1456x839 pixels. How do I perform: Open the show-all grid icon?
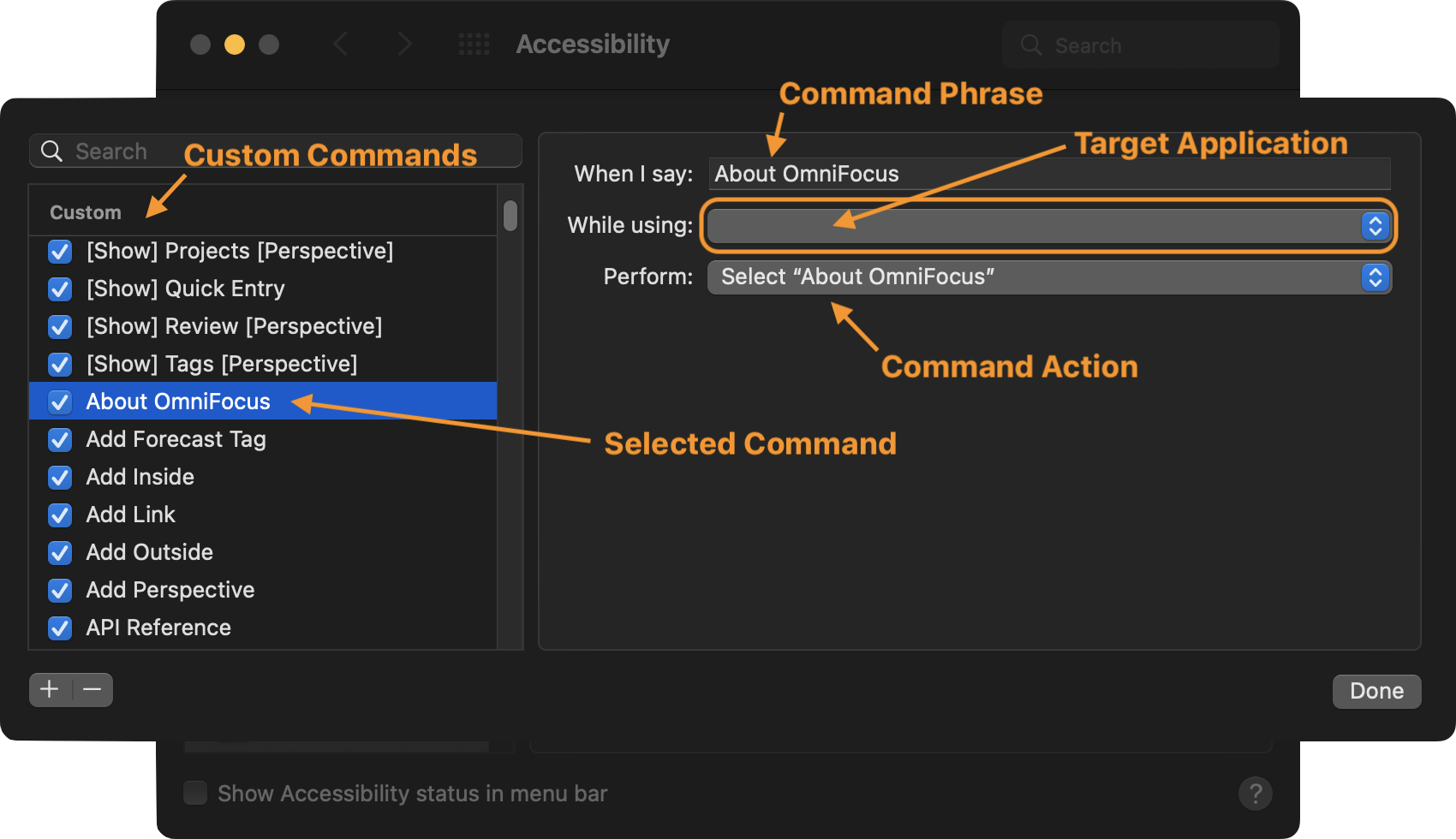coord(474,44)
